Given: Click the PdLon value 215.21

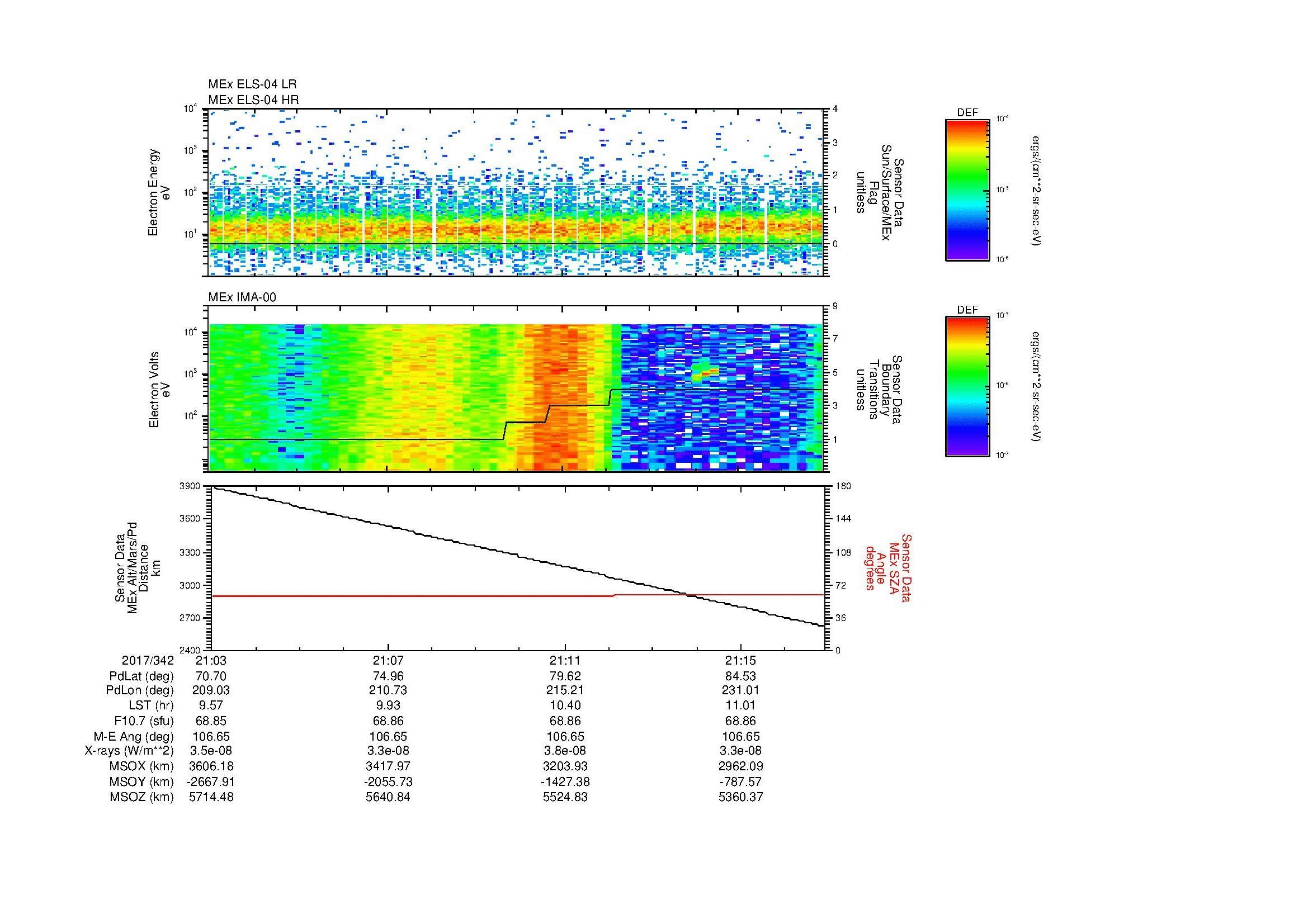Looking at the screenshot, I should click(x=564, y=690).
